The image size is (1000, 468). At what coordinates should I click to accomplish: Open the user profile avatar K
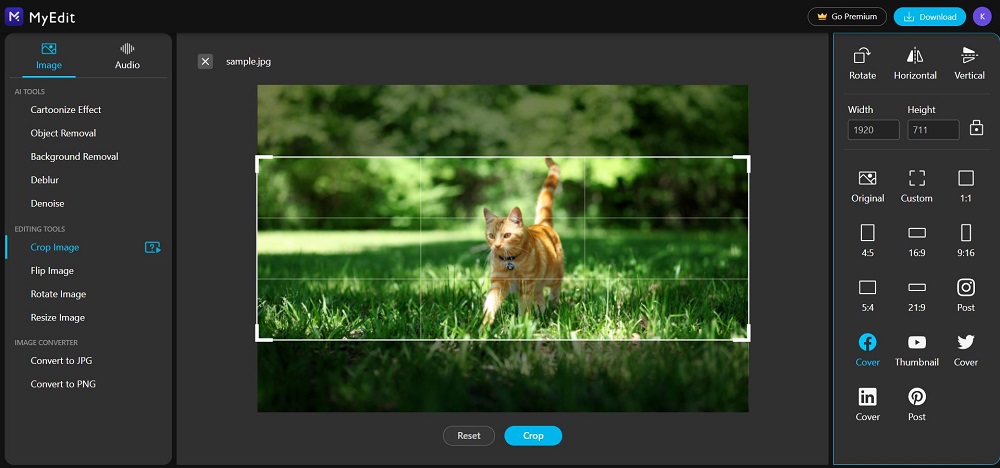[982, 17]
